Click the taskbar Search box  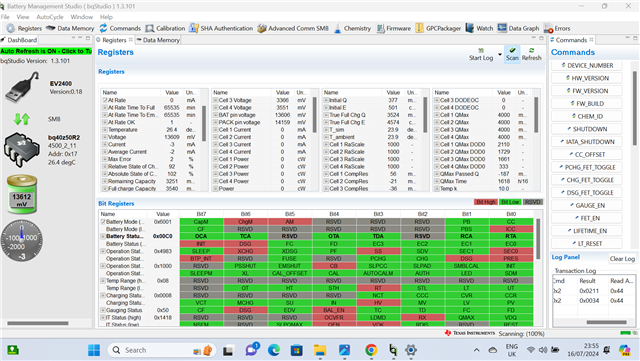[x=161, y=350]
